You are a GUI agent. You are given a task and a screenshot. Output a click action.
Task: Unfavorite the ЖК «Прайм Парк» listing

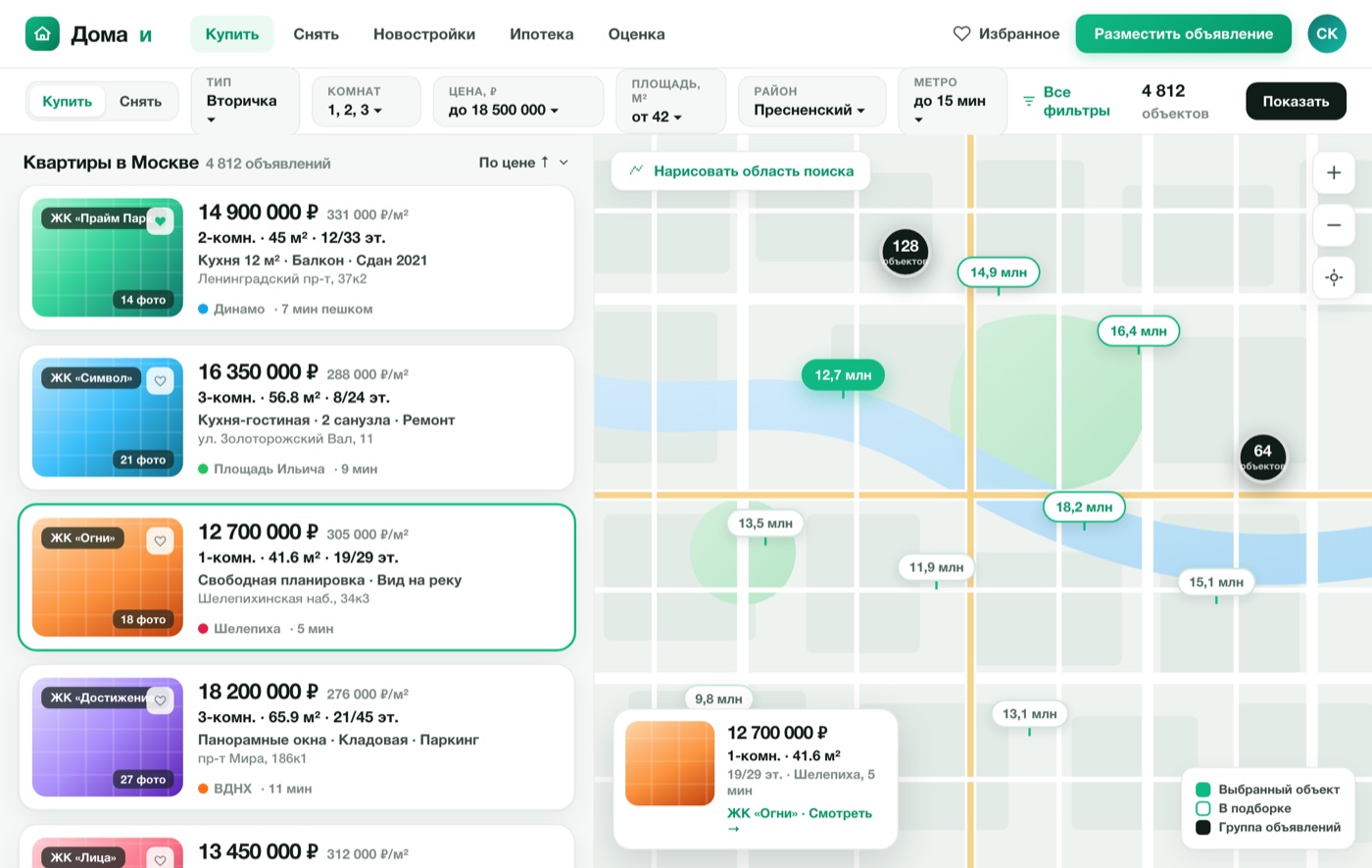click(x=161, y=220)
